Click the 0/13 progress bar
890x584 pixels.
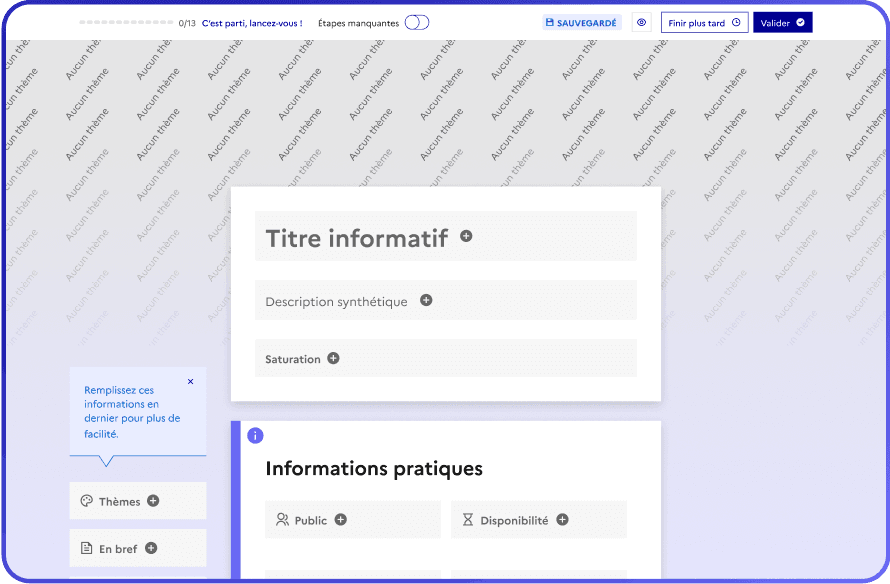[126, 22]
